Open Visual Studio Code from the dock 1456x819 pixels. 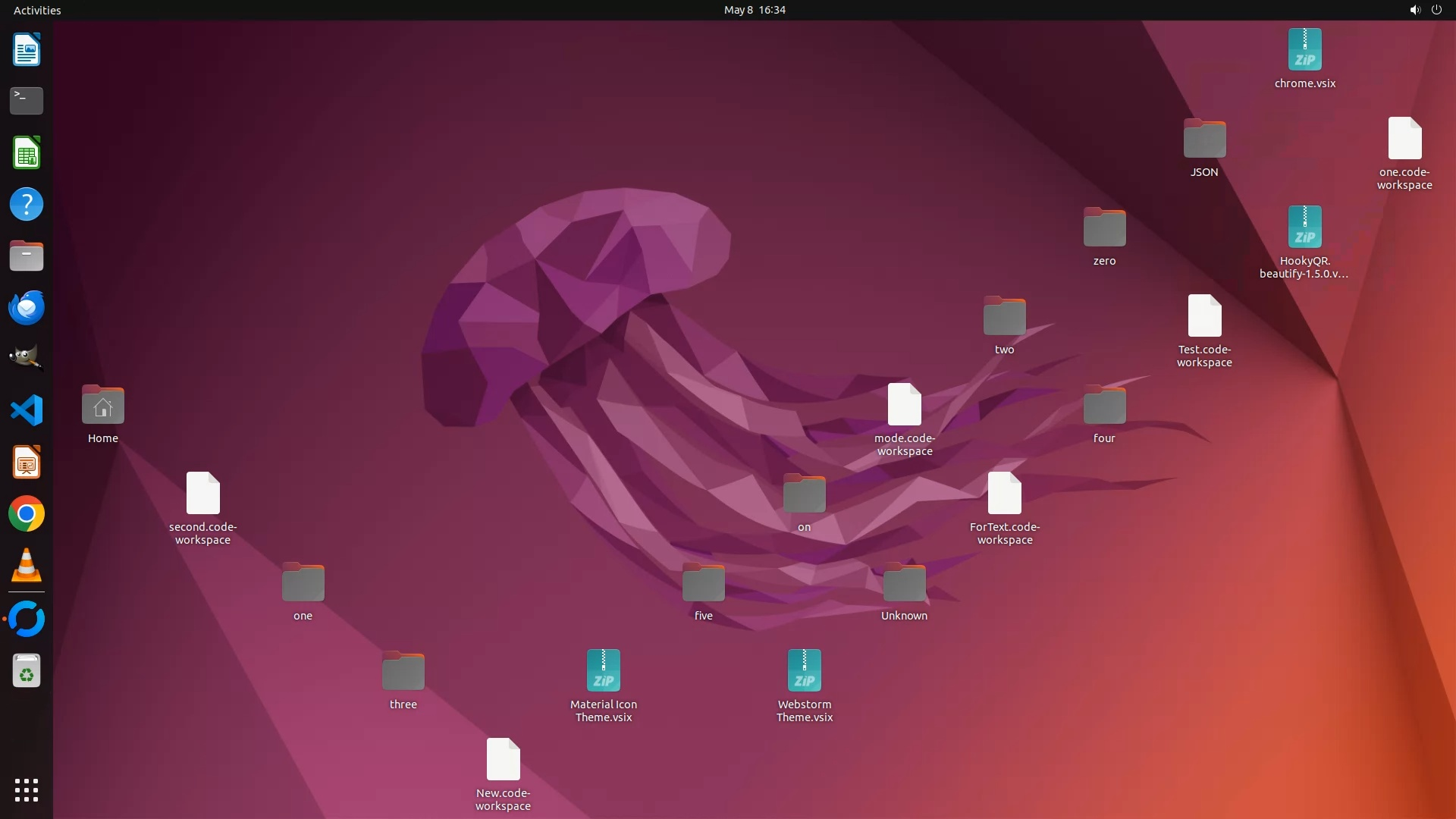tap(27, 411)
